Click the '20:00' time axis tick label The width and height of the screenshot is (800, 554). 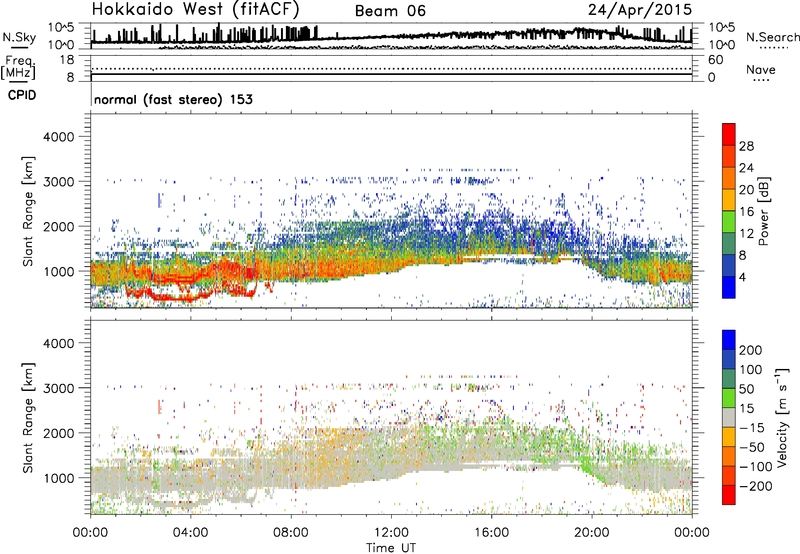[591, 533]
